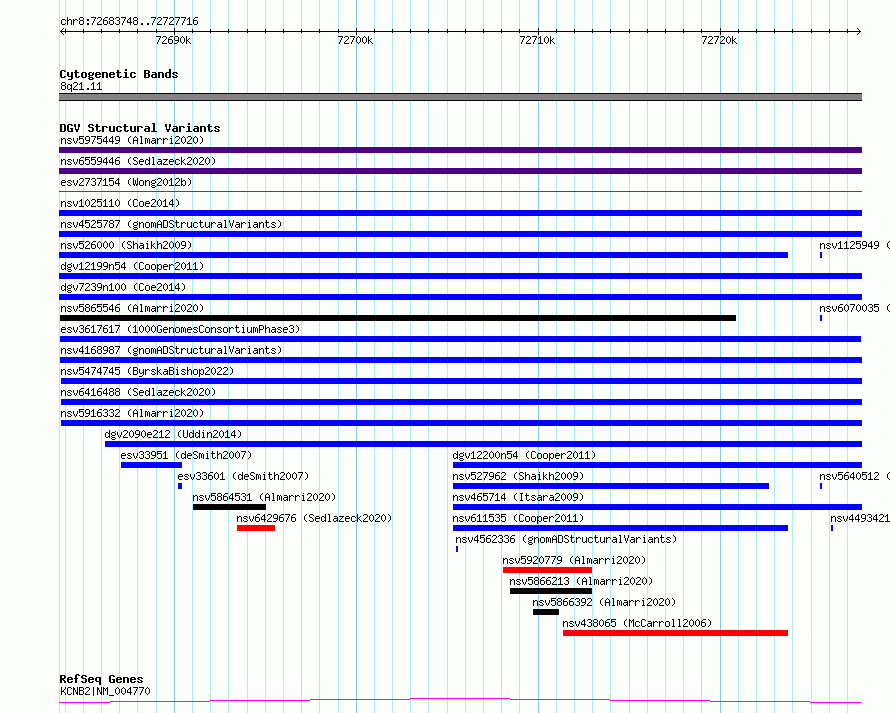890x713 pixels.
Task: Open first nsv4525787 gnomADStructuralVariants label
Action: click(x=171, y=224)
